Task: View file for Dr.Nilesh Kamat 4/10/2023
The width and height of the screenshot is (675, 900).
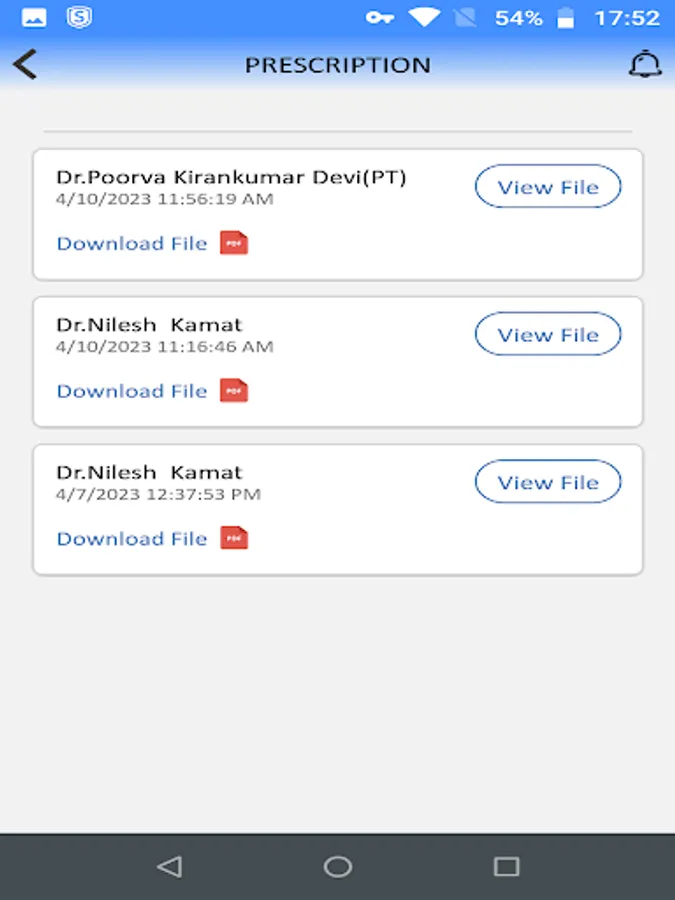Action: click(x=548, y=335)
